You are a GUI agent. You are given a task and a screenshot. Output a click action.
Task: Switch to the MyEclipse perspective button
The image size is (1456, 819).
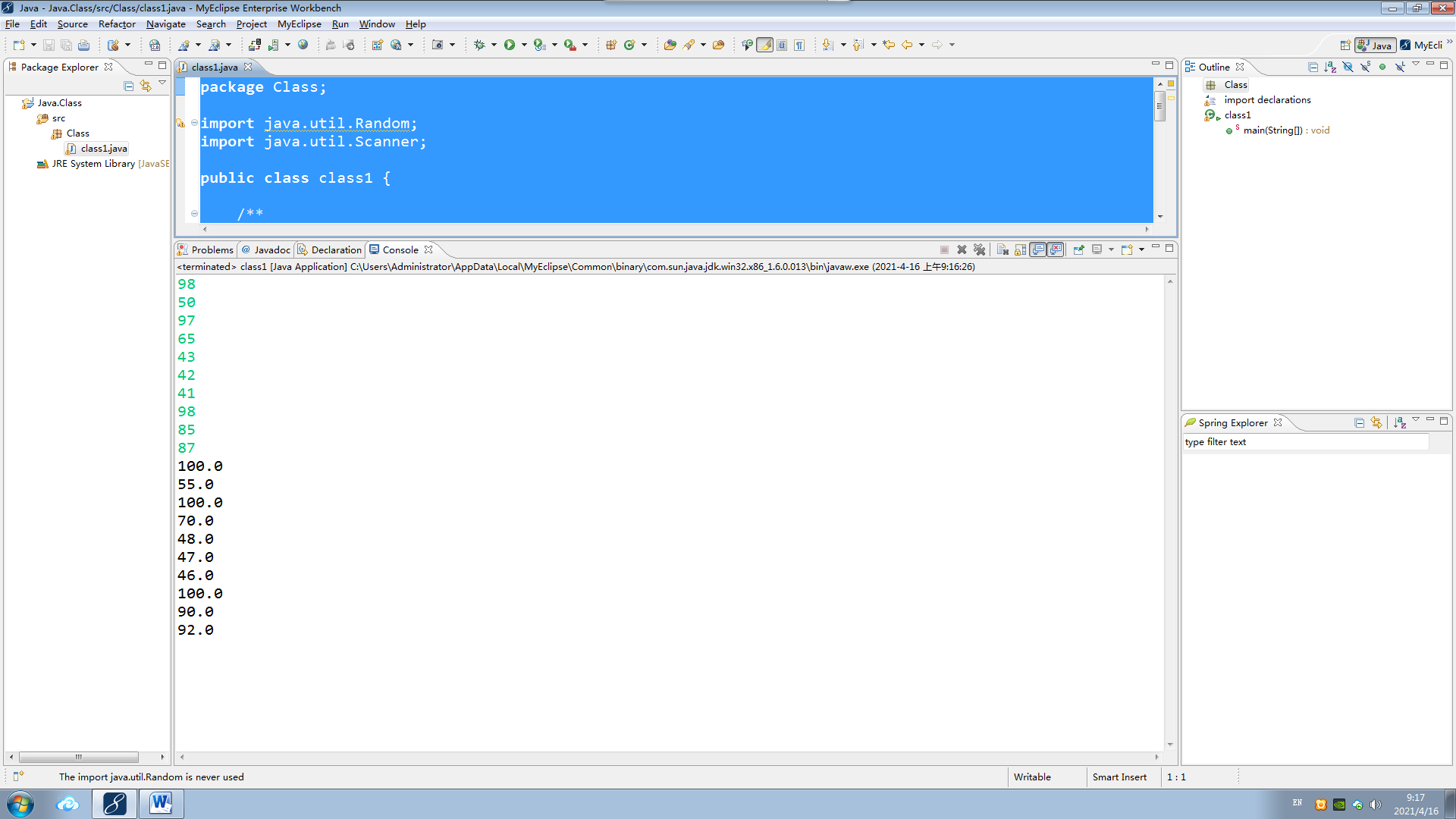coord(1423,45)
